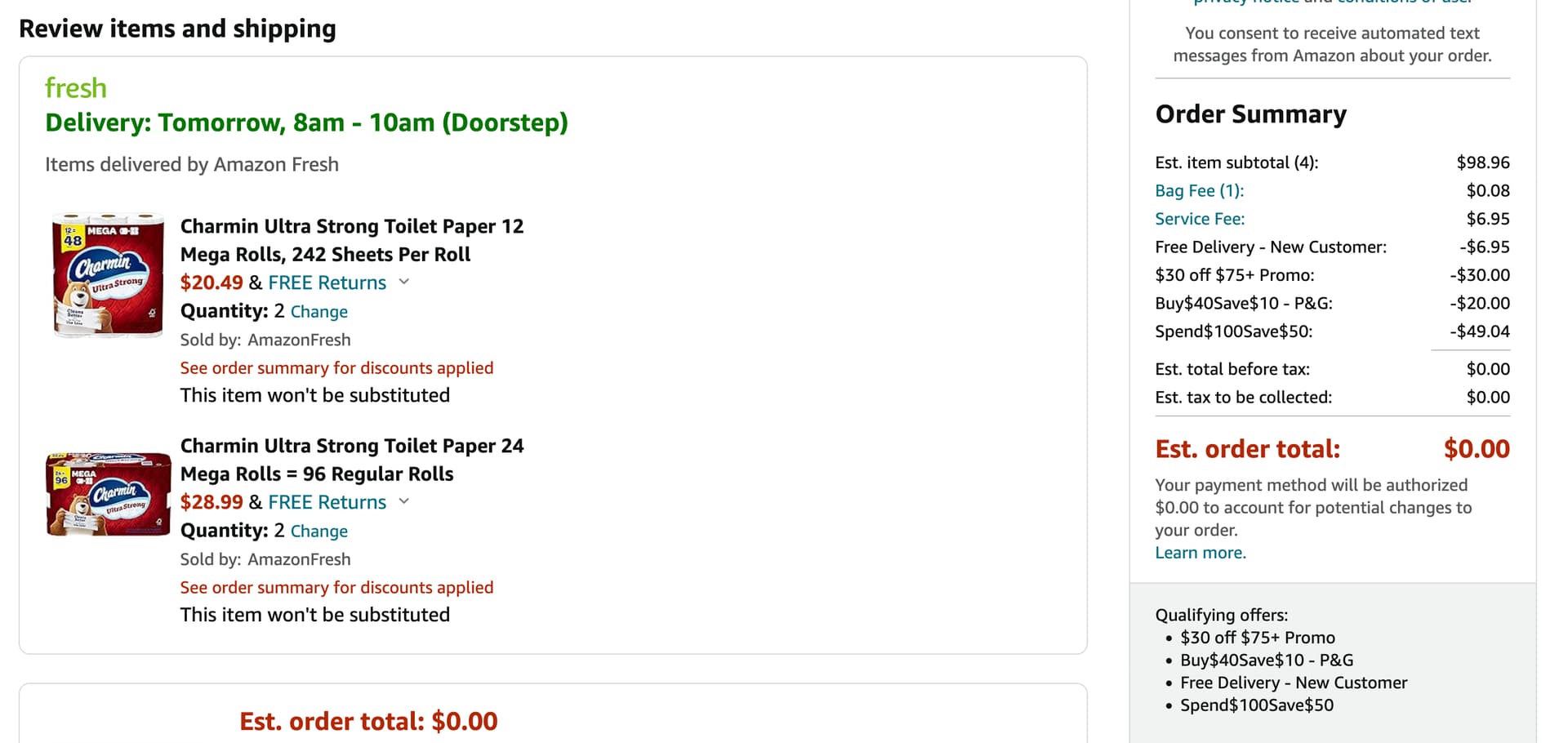
Task: Click FREE Returns link on $28.99 item
Action: pyautogui.click(x=327, y=502)
